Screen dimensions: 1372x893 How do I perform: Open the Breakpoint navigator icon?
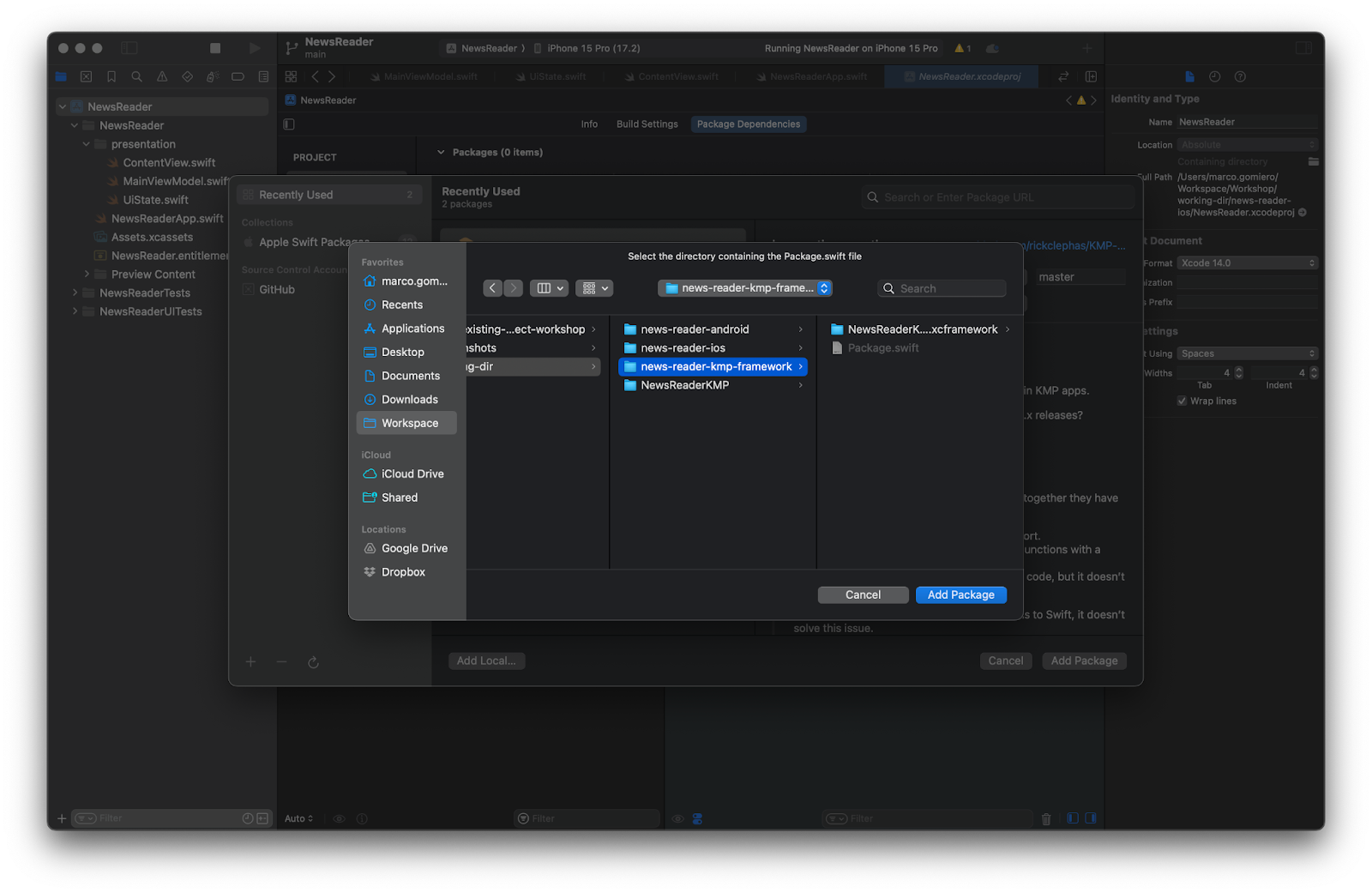[x=238, y=76]
